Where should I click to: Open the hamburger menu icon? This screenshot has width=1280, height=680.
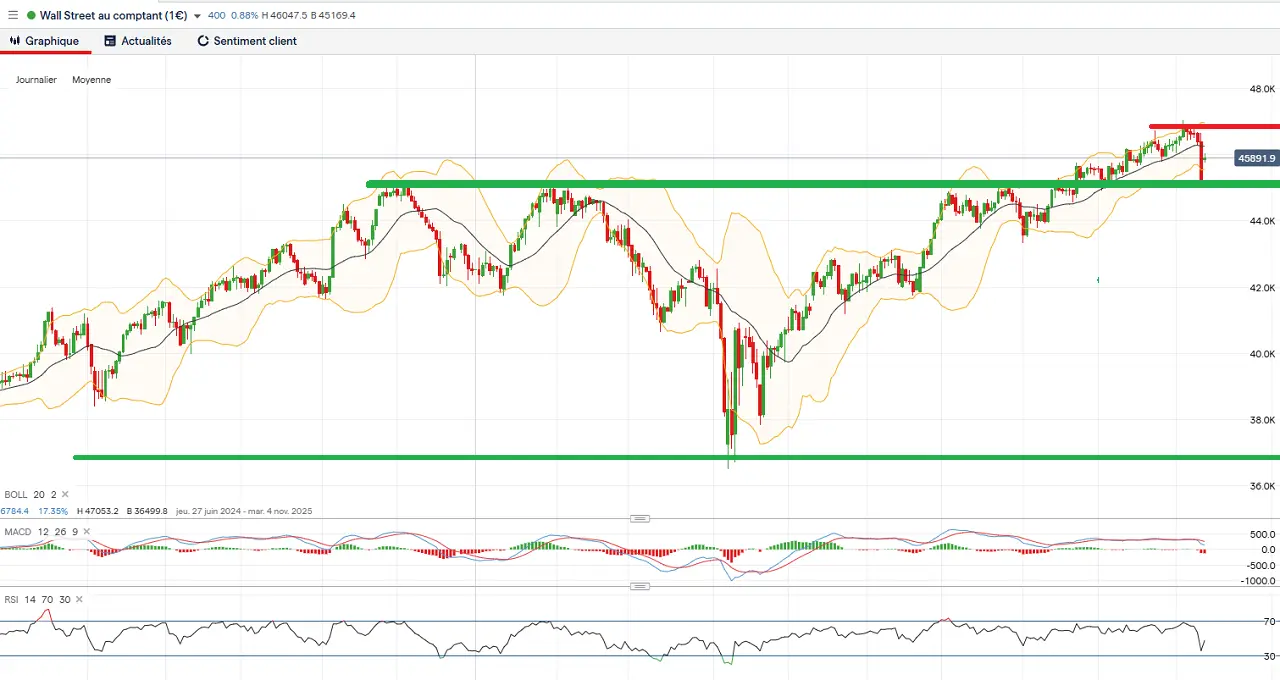point(12,15)
